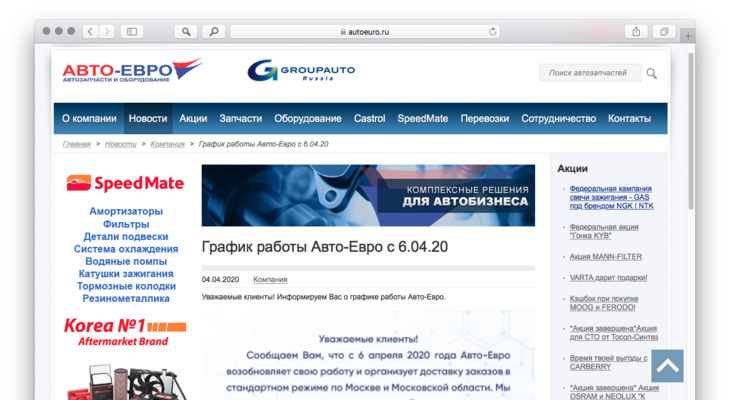Open the Контакты menu item

coord(629,118)
